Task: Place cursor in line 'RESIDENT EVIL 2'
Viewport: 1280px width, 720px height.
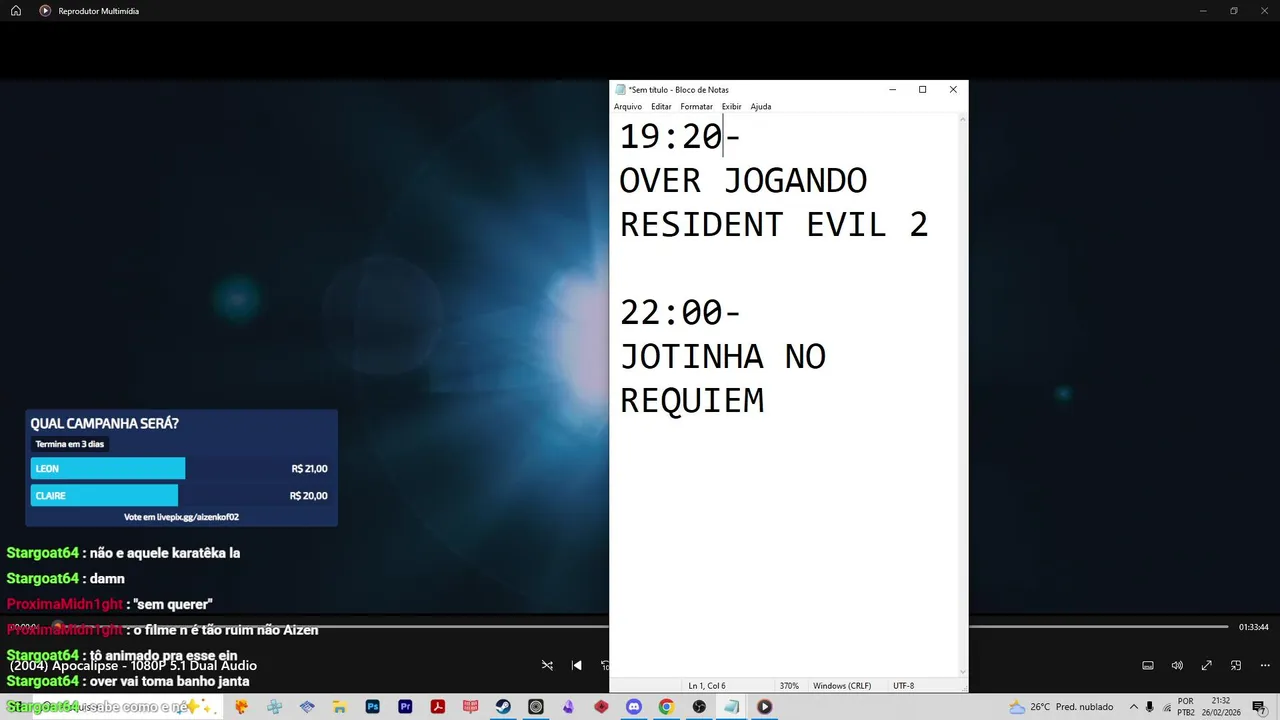Action: pos(774,225)
